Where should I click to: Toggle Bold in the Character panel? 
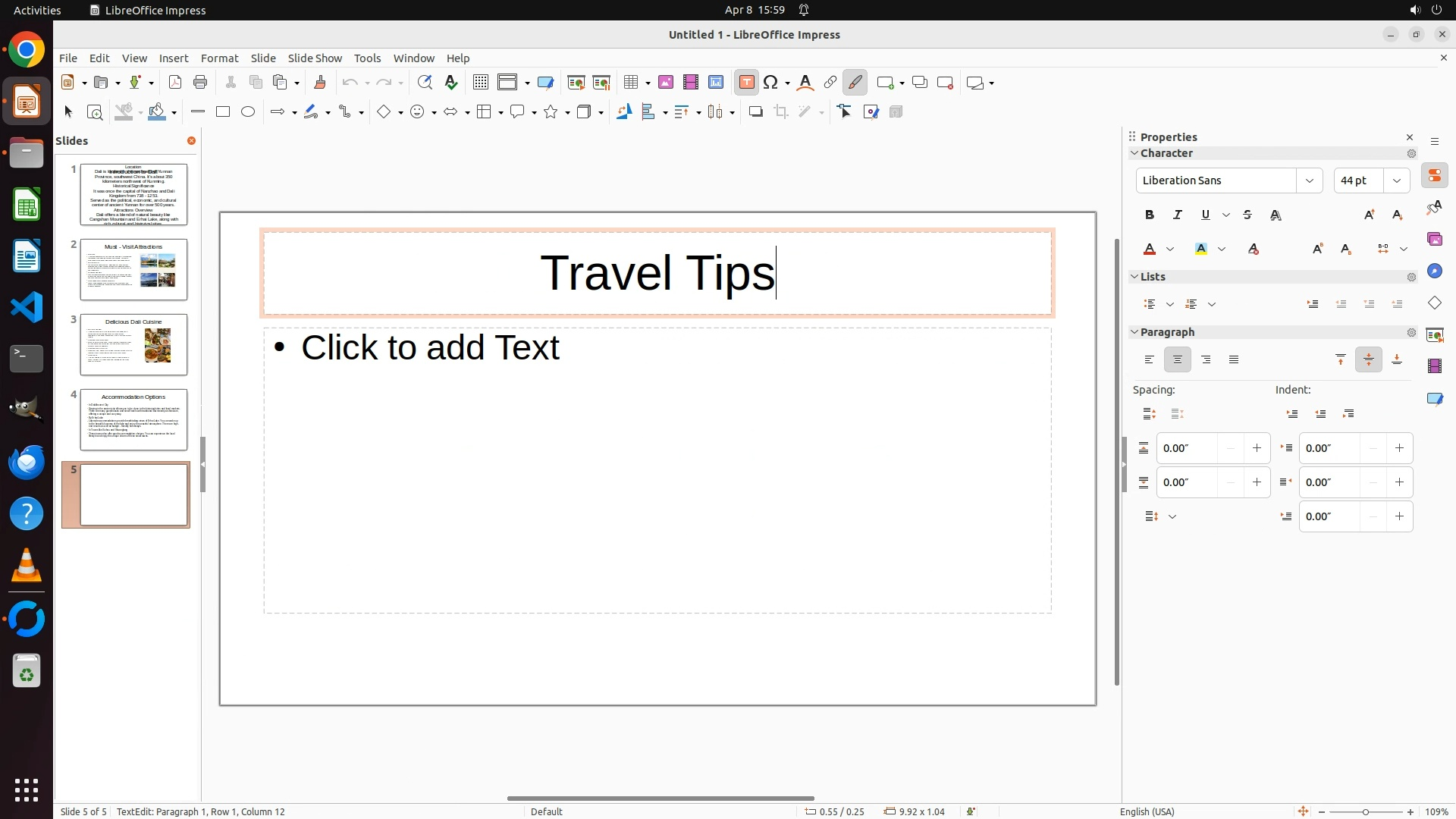coord(1150,215)
